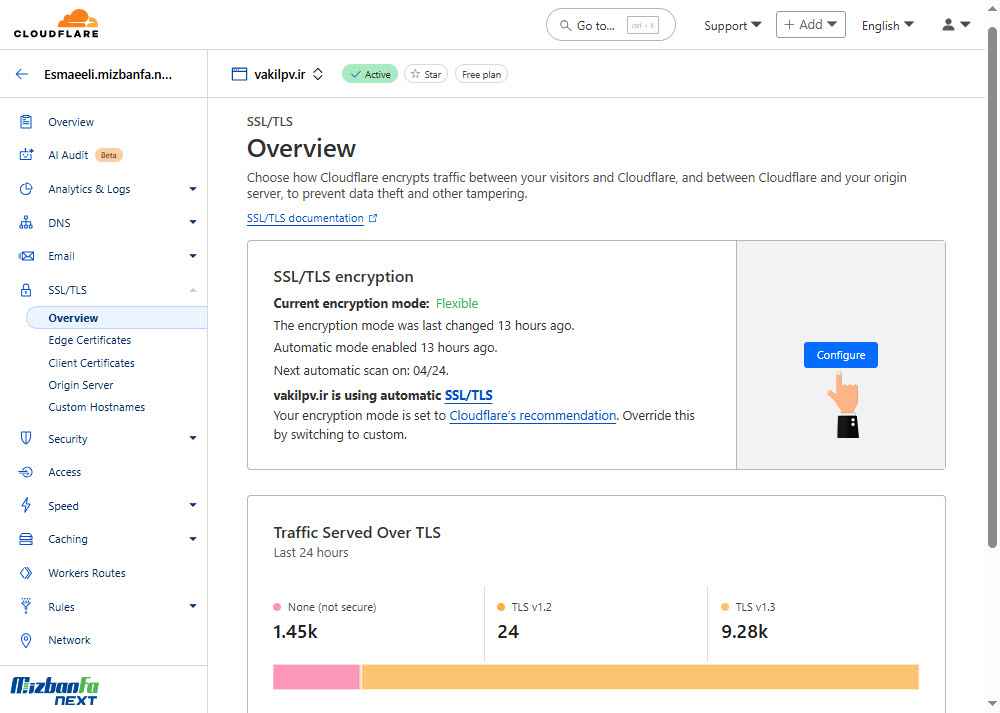This screenshot has height=713, width=1000.
Task: Expand the Email section arrow
Action: pyautogui.click(x=193, y=256)
